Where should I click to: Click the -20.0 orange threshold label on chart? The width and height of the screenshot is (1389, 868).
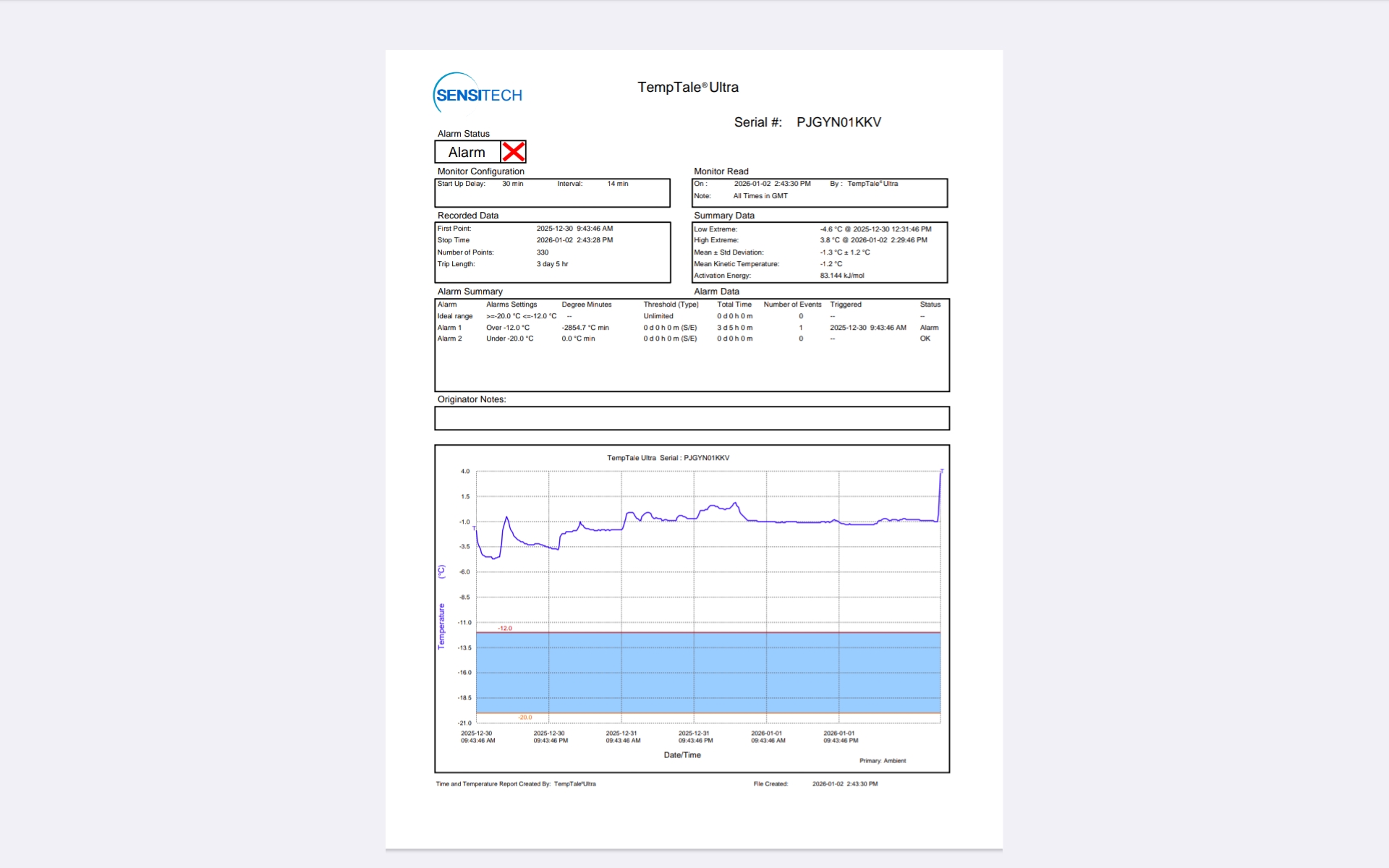(524, 718)
